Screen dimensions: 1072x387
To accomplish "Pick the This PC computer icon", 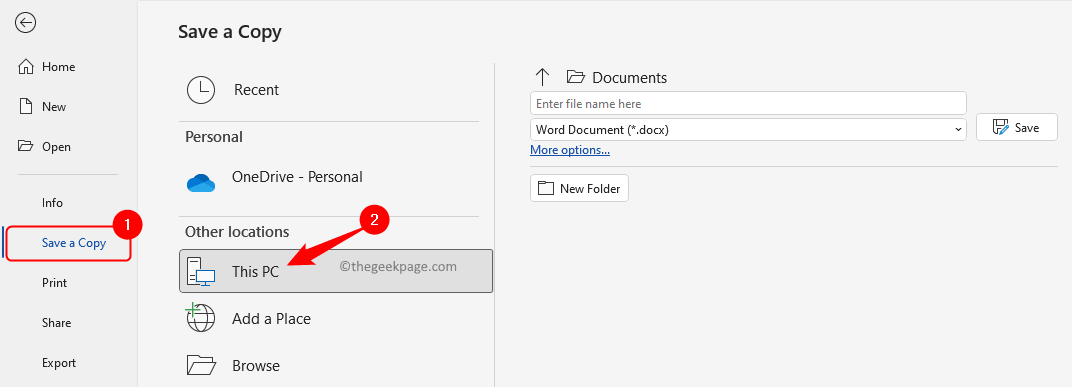I will point(201,271).
